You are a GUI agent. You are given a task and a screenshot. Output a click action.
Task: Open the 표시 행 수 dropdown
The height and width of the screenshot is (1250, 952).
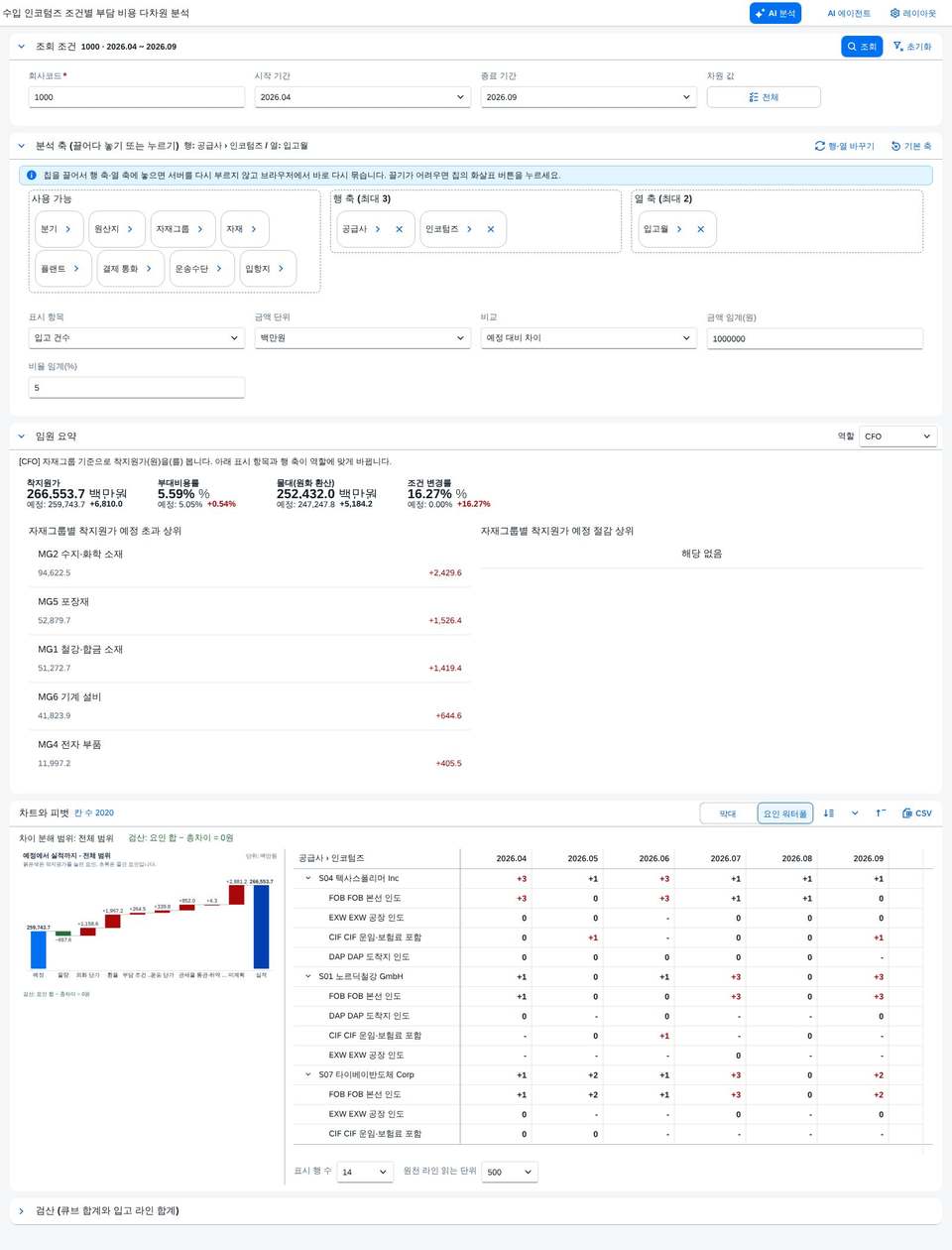tap(366, 1172)
